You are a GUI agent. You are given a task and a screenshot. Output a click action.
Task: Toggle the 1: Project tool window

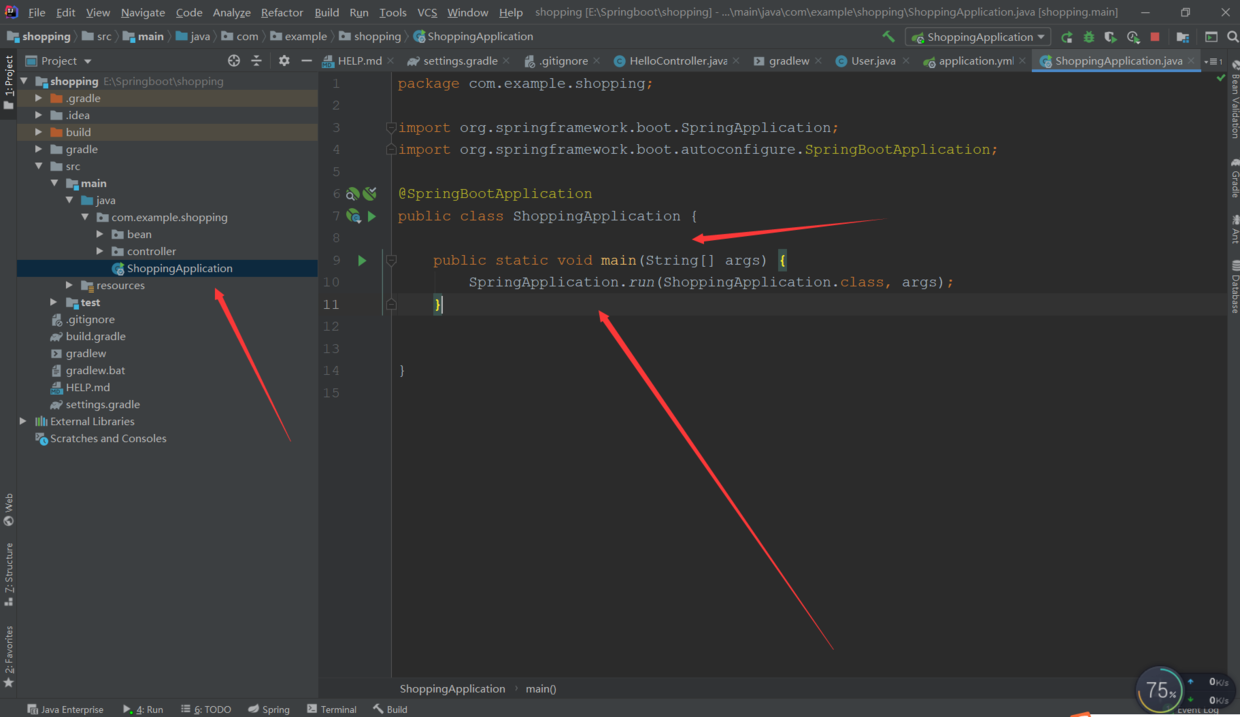[8, 84]
